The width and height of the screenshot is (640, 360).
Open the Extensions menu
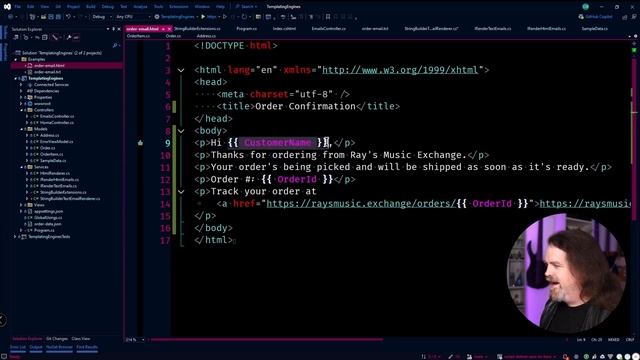(x=179, y=7)
